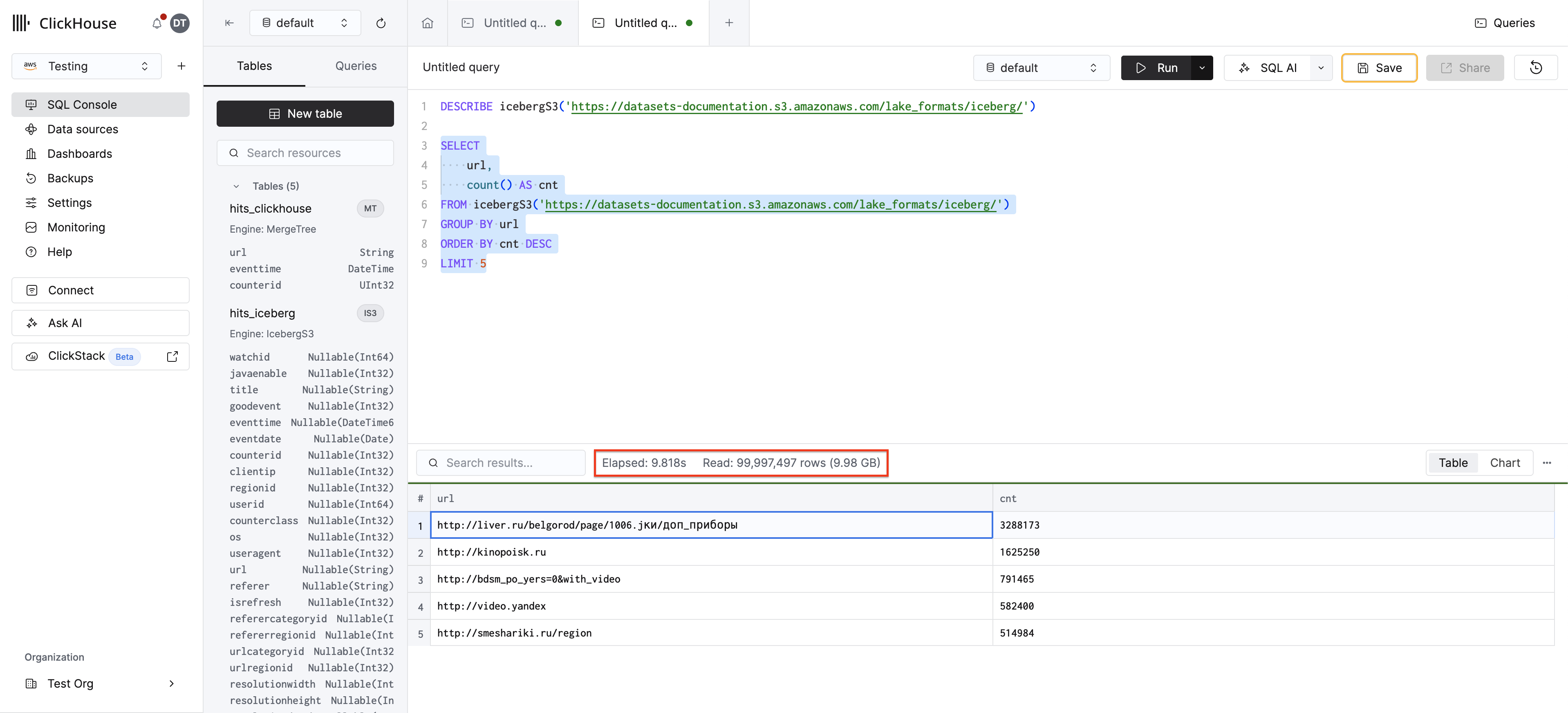Image resolution: width=1568 pixels, height=713 pixels.
Task: Open the results more options ellipsis
Action: pos(1547,463)
